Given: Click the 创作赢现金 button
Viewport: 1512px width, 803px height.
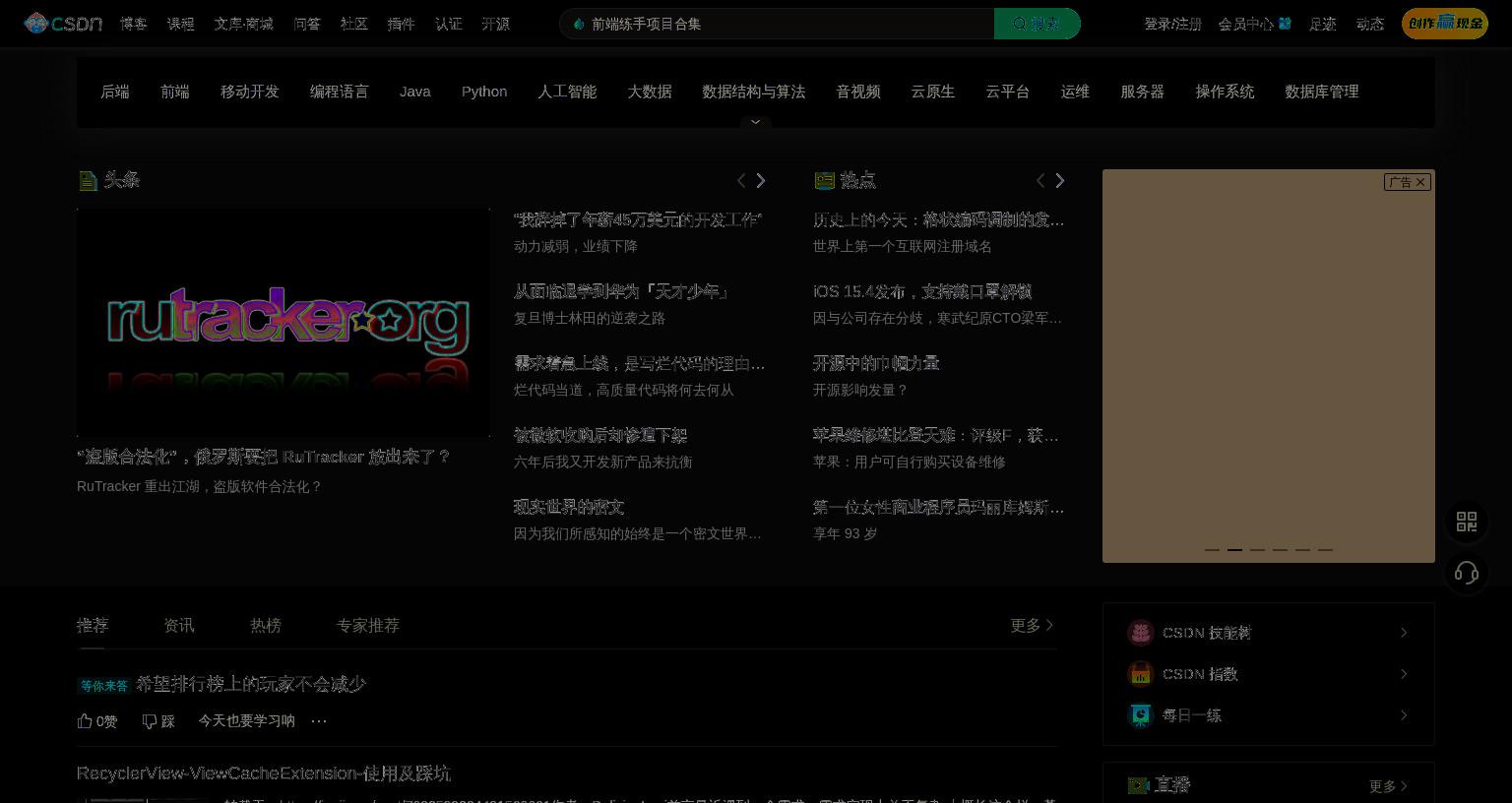Looking at the screenshot, I should coord(1444,24).
